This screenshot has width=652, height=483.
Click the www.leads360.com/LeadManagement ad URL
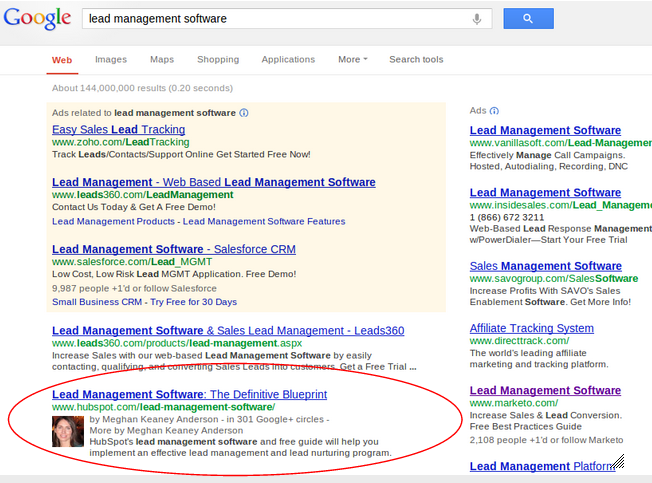coord(143,195)
